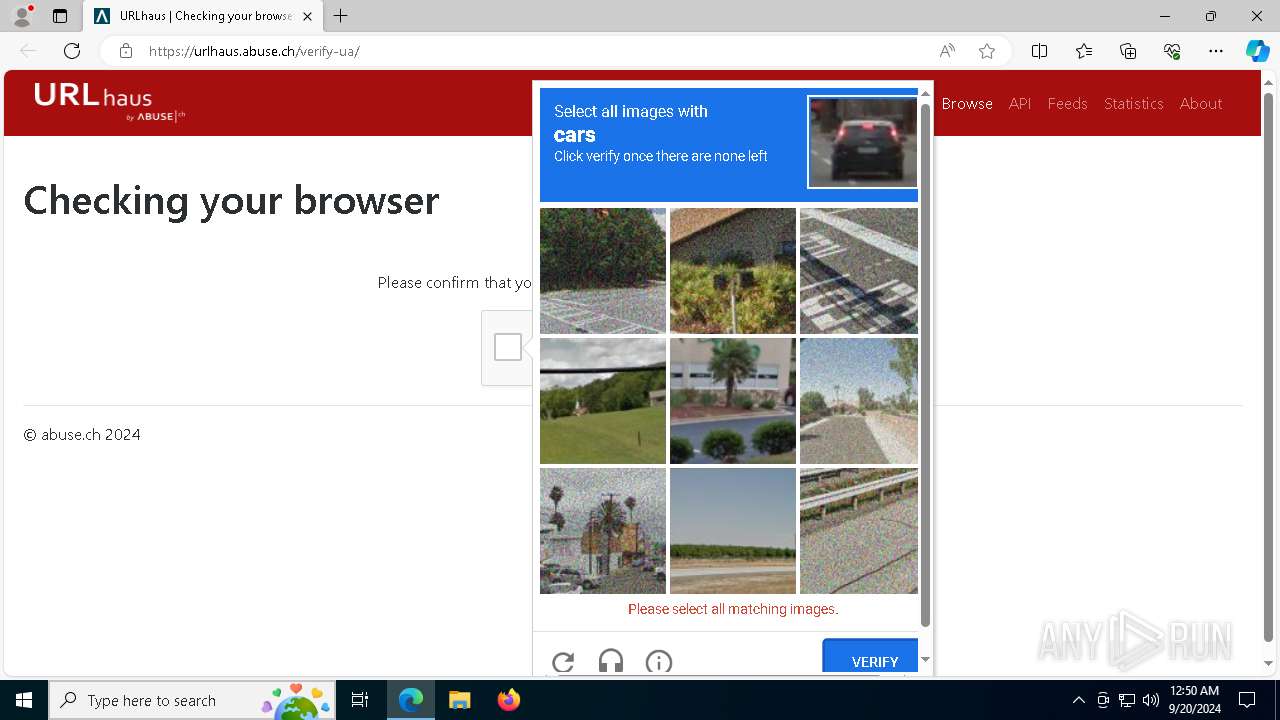Open the About page
Viewport: 1280px width, 720px height.
pyautogui.click(x=1201, y=103)
